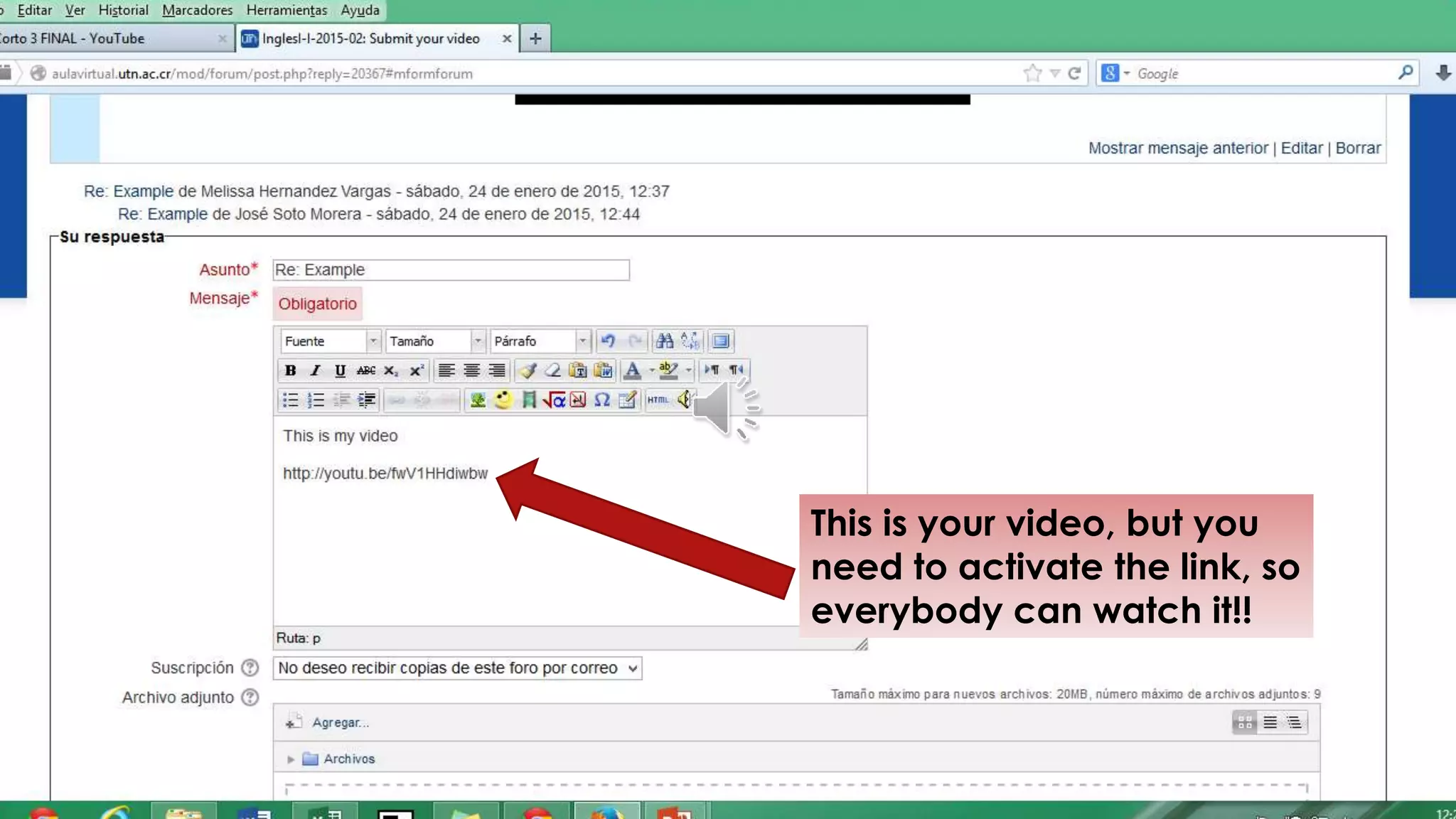Screen dimensions: 1456x819
Task: Align message text to the right
Action: click(497, 370)
